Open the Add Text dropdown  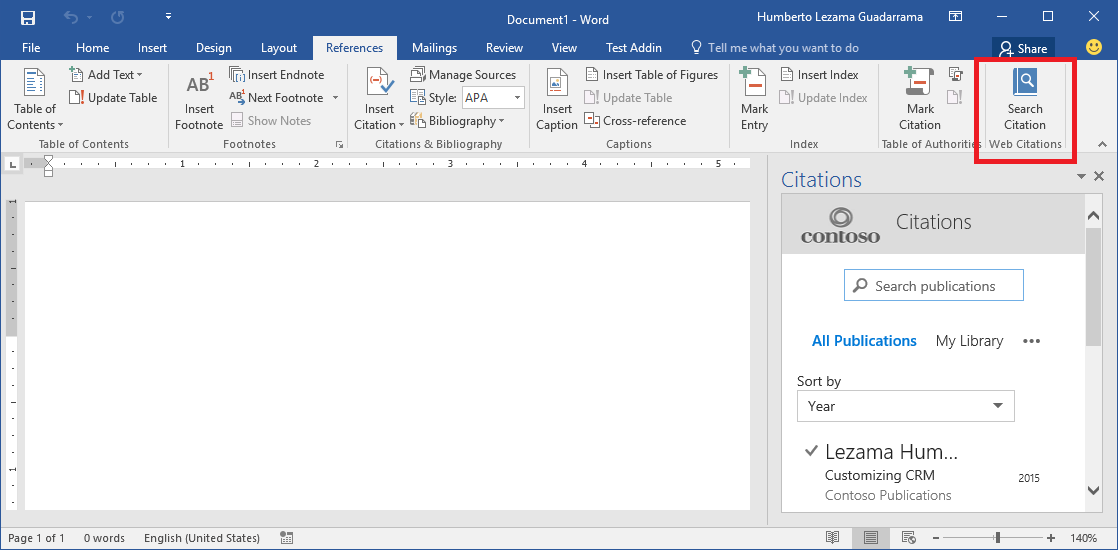pos(106,75)
